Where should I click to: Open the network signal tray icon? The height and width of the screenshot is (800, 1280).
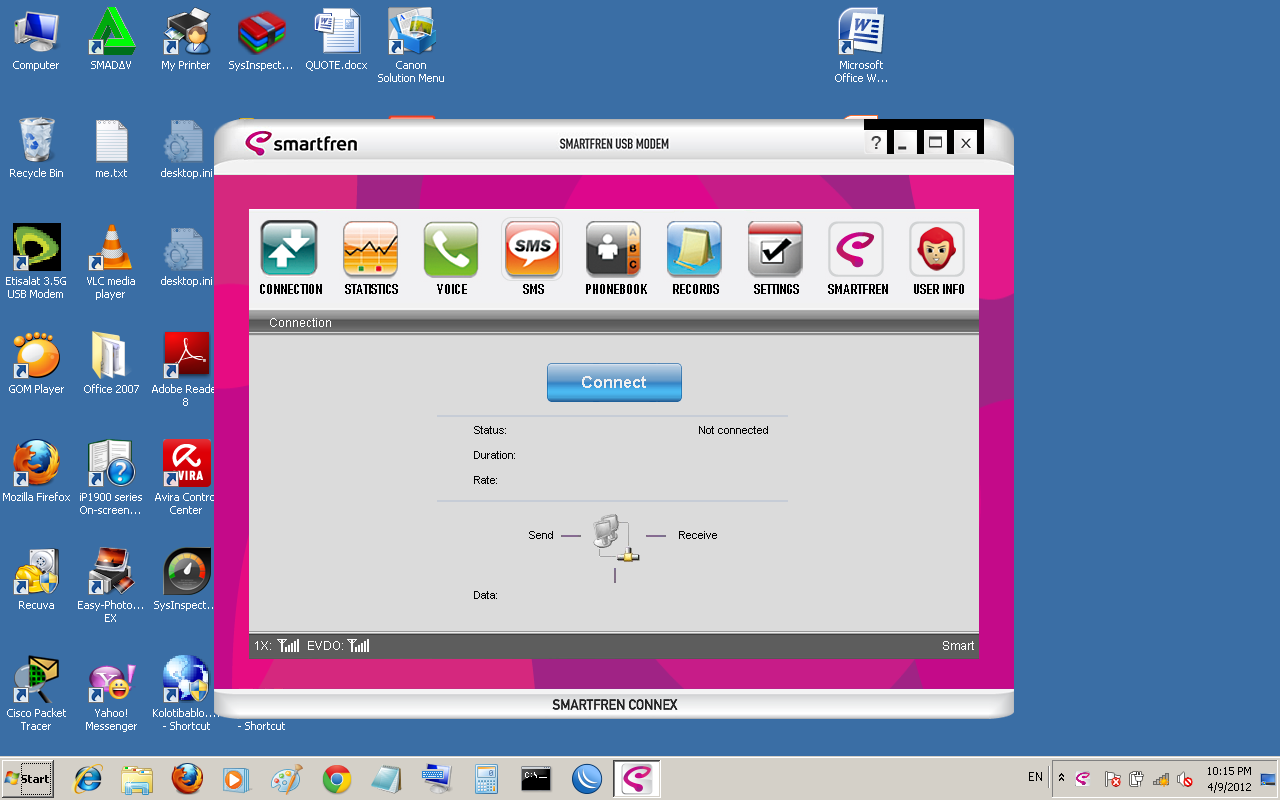click(1161, 779)
